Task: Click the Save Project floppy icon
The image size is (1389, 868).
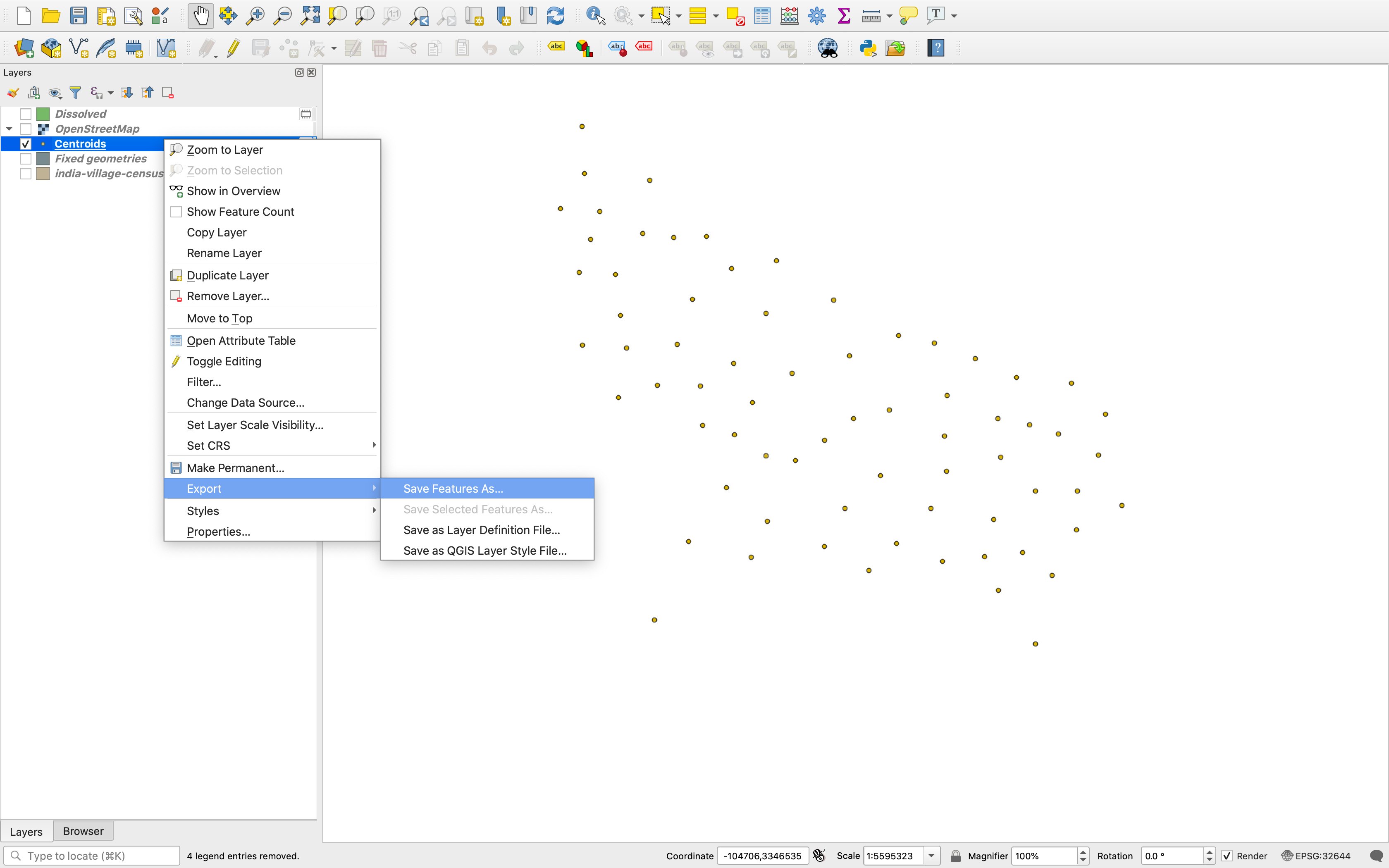Action: pos(78,16)
